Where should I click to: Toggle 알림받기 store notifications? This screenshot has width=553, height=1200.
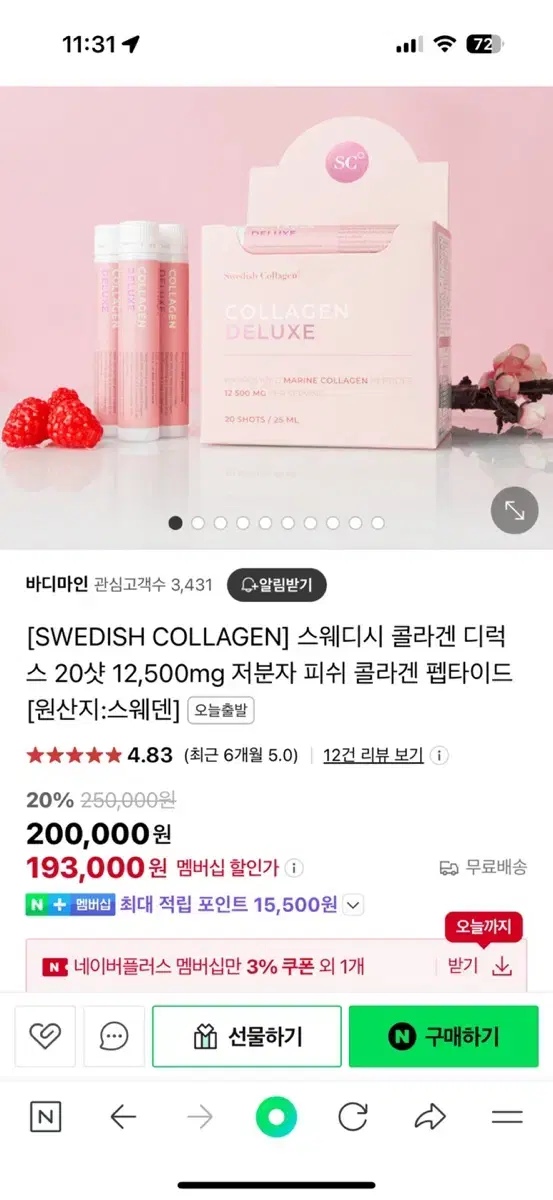(x=277, y=585)
